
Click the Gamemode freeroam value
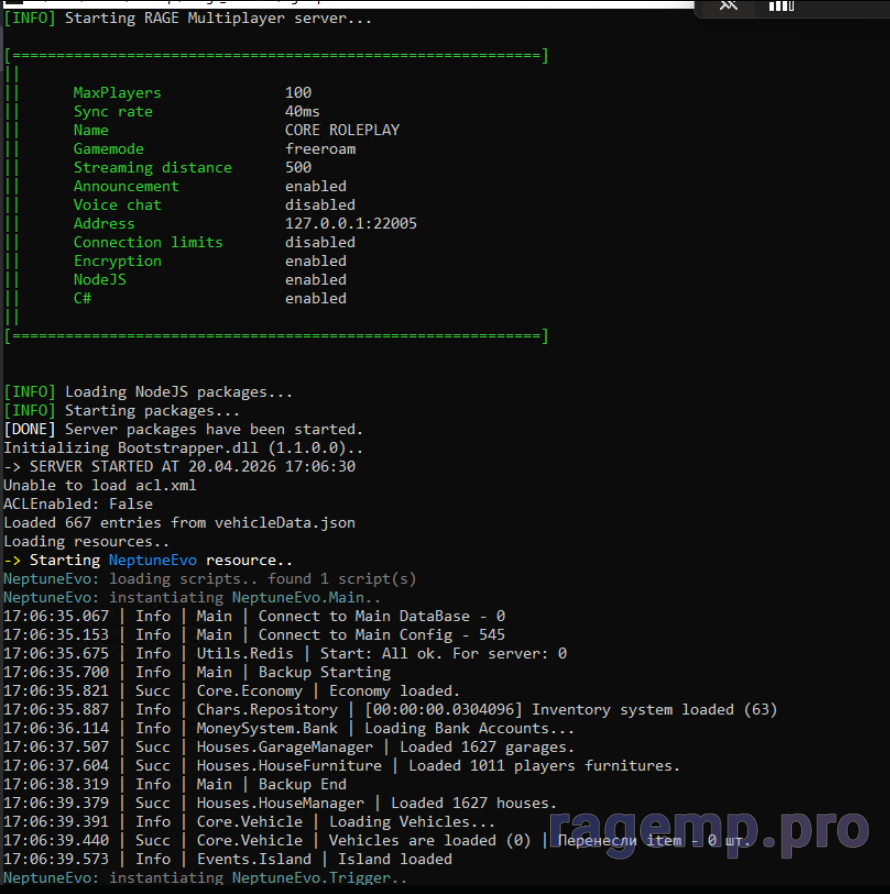320,149
